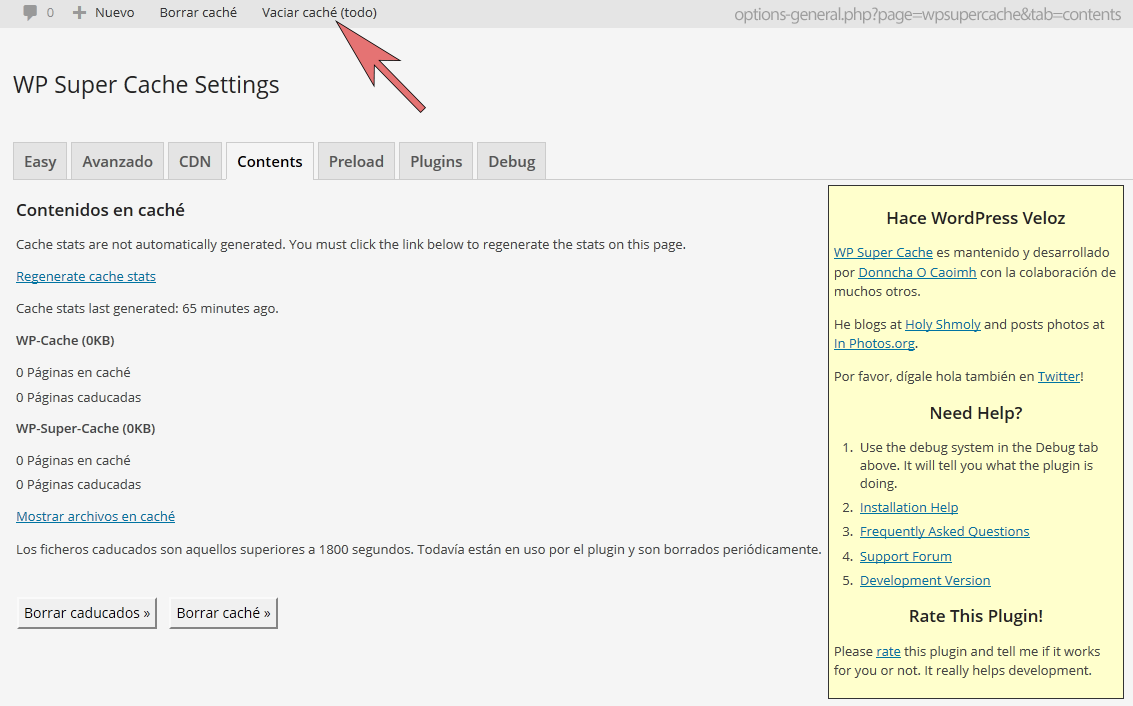Open the In Photos.org link
1133x706 pixels.
tap(874, 343)
